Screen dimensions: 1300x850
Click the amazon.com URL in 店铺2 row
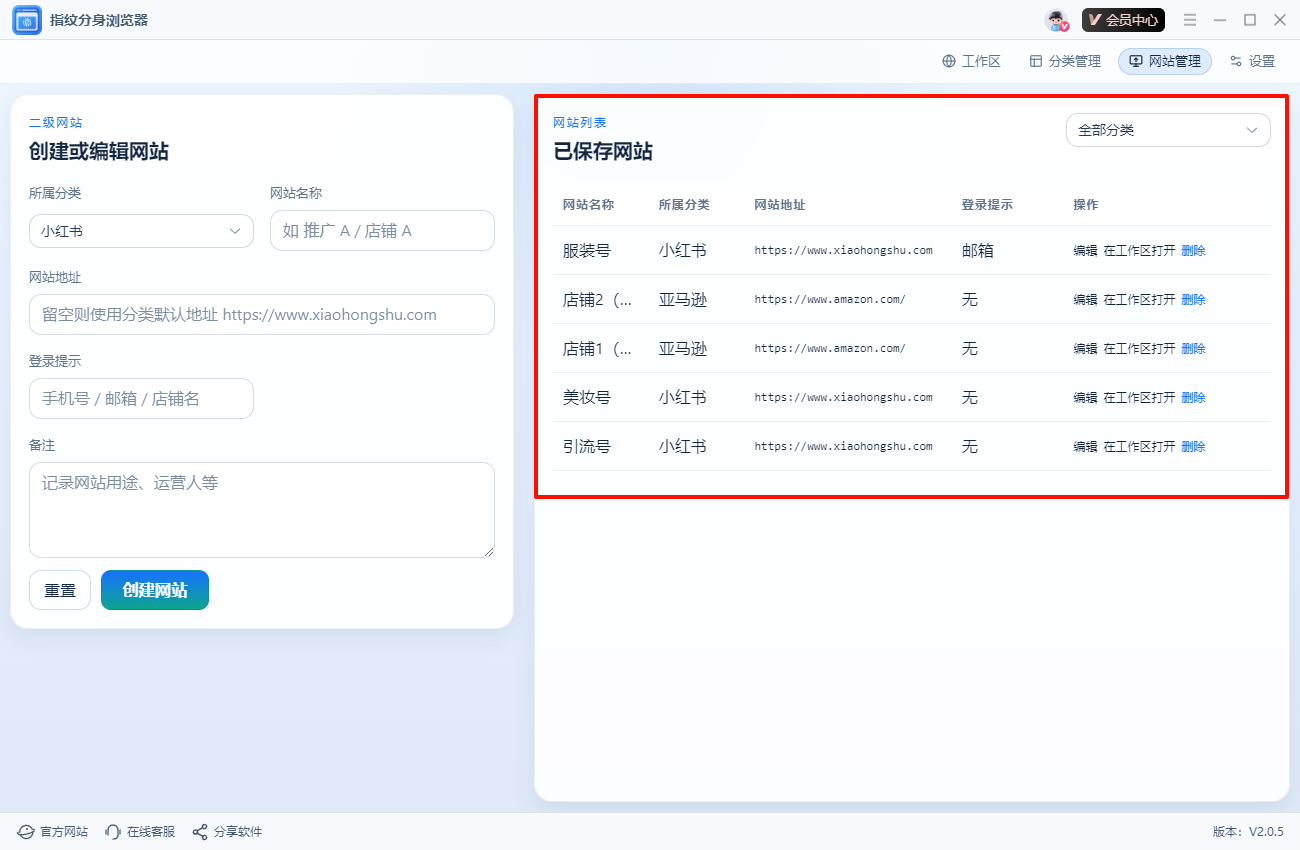coord(830,300)
